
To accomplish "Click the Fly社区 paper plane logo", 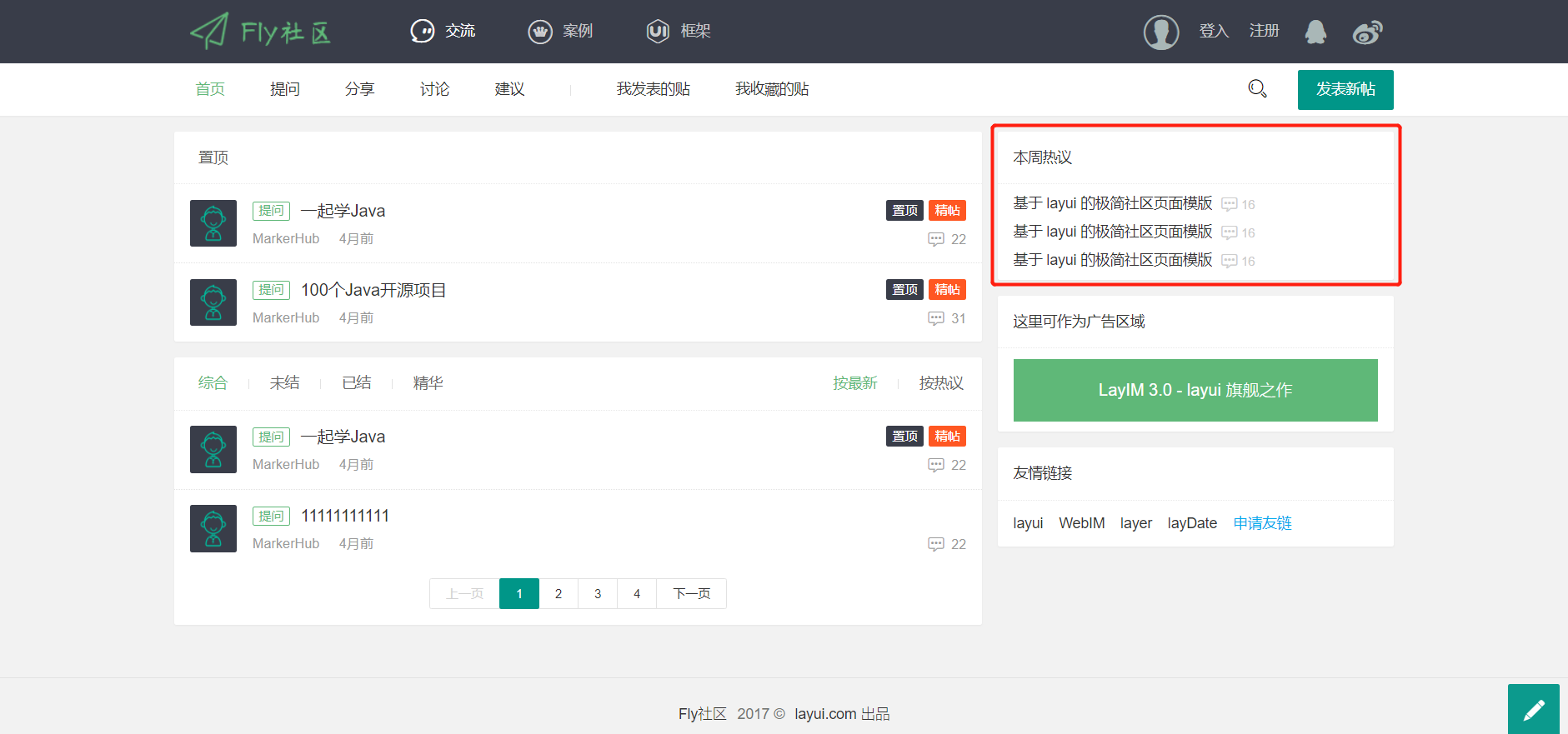I will pos(261,32).
